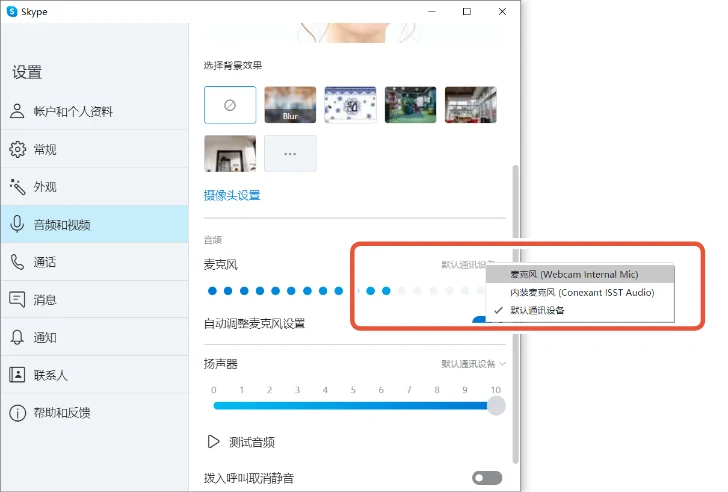Open 常规 settings section
This screenshot has height=492, width=728.
(x=95, y=149)
